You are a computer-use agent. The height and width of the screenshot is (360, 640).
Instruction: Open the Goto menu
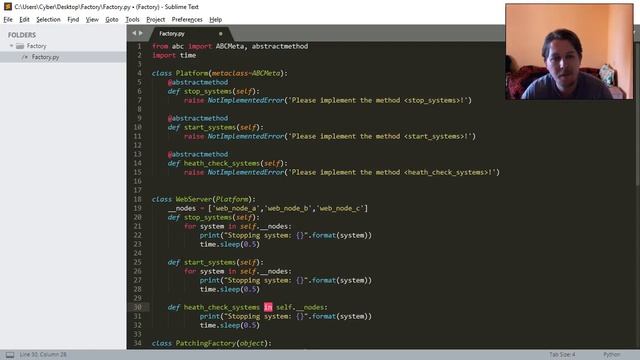tap(111, 20)
